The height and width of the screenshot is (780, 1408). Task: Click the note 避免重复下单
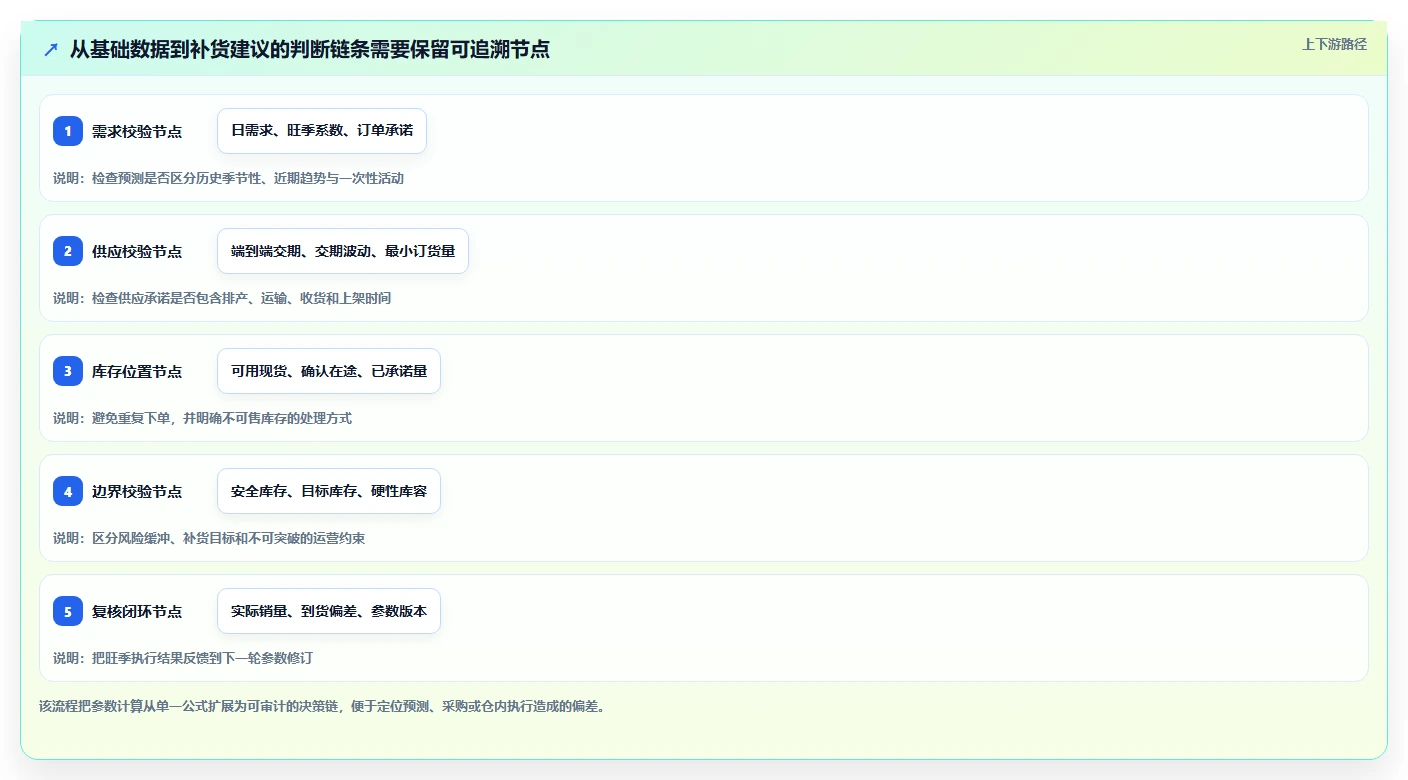[x=202, y=418]
